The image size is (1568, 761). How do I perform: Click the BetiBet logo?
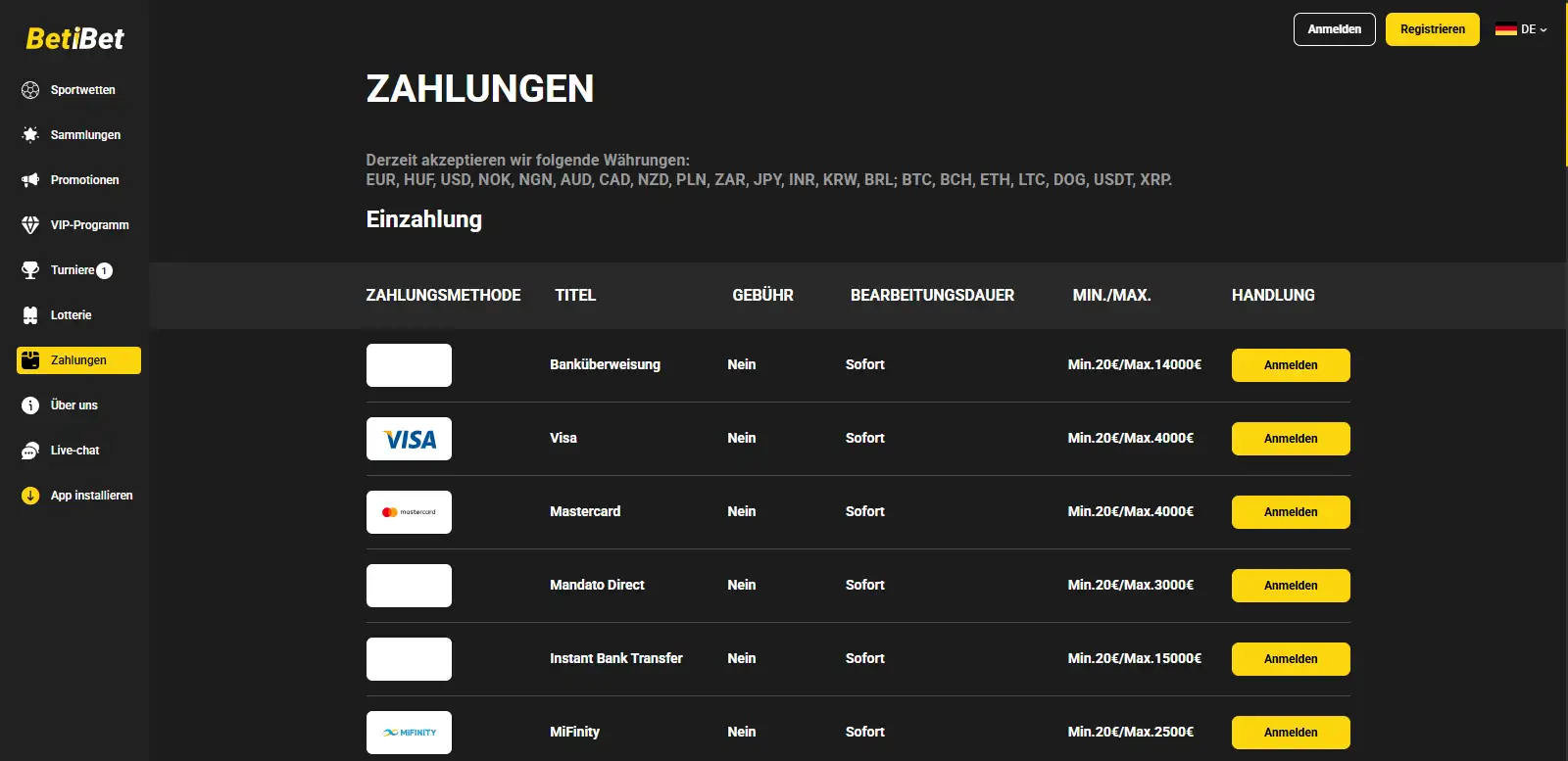click(x=74, y=38)
